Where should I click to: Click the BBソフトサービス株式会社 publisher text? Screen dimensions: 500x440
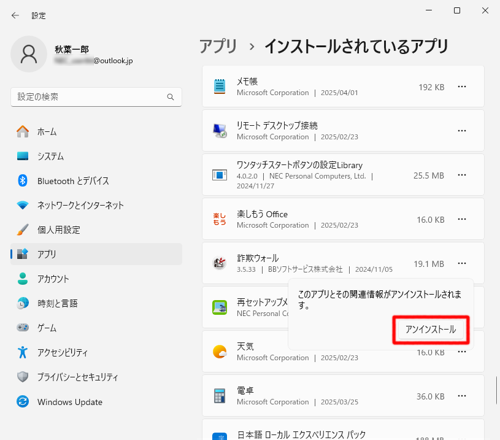tap(305, 269)
